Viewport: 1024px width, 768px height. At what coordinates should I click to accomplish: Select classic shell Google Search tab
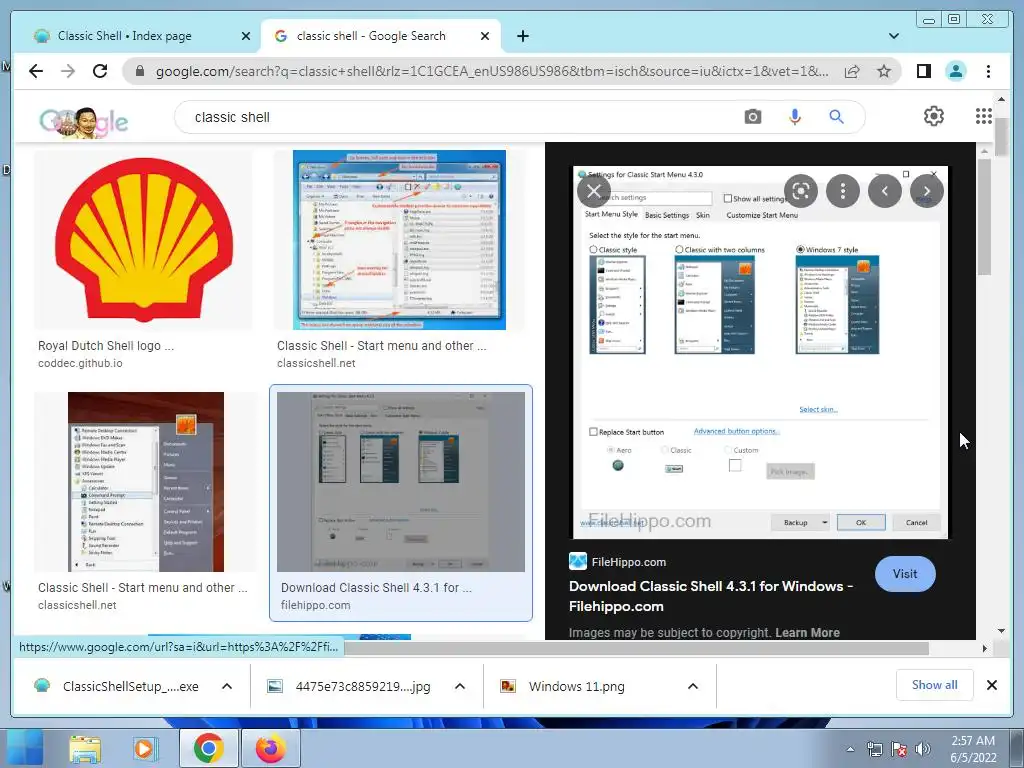click(x=381, y=36)
